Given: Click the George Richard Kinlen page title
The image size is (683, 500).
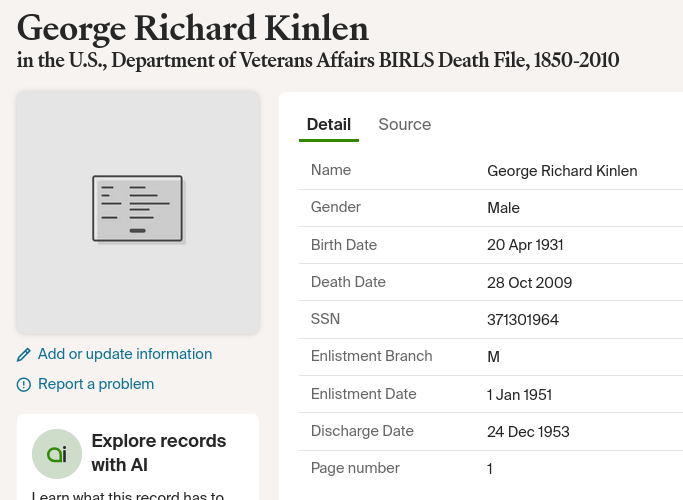Looking at the screenshot, I should (193, 27).
